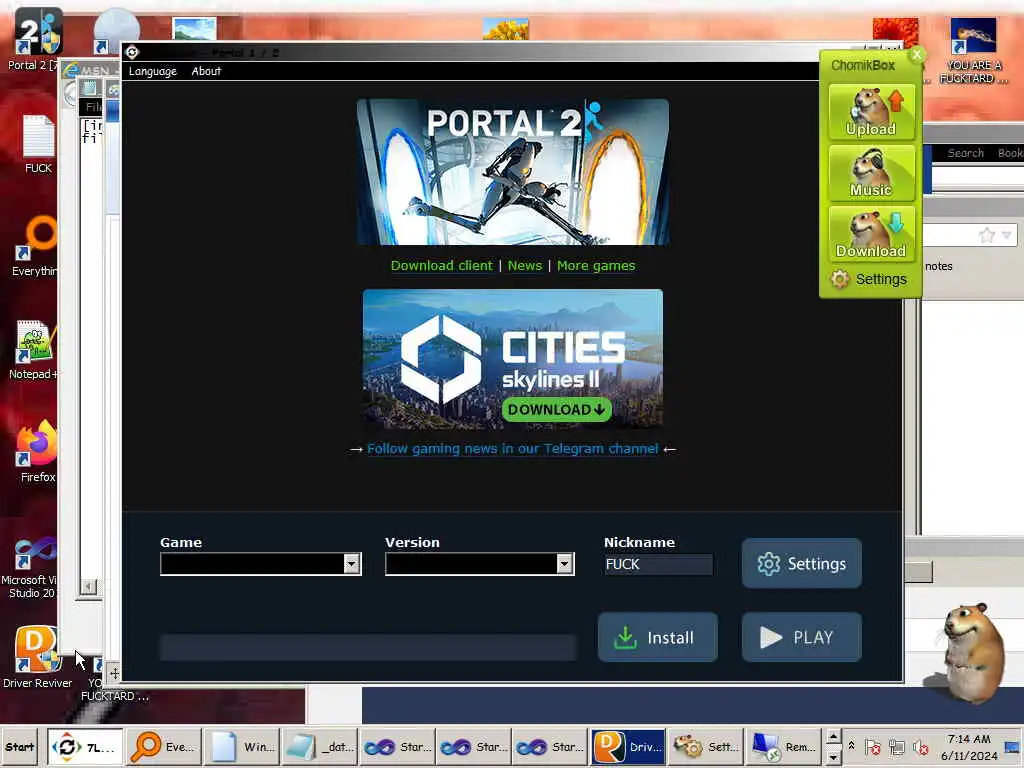Switch to Rem... remote desktop taskbar button

(x=782, y=747)
